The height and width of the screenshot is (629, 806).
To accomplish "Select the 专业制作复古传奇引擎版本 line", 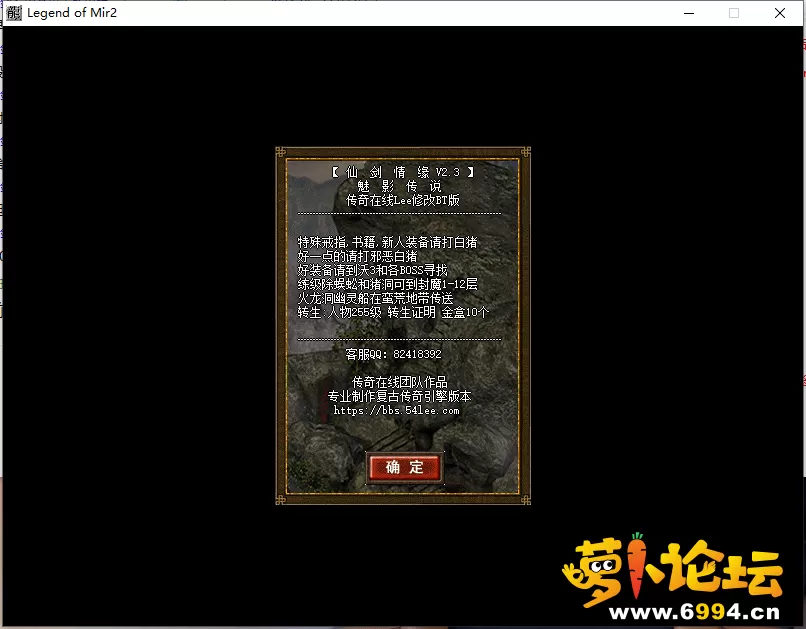I will click(399, 396).
